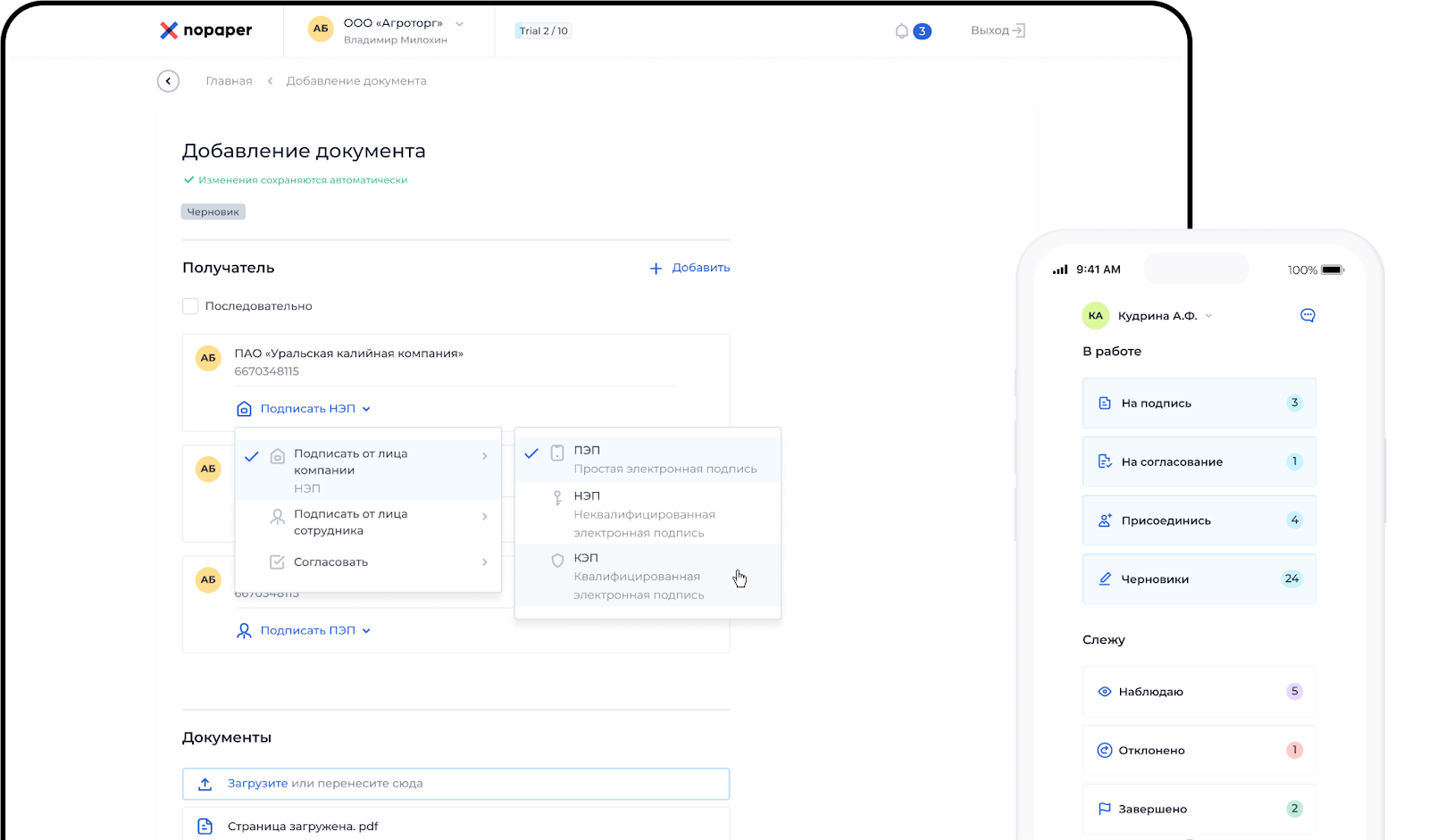This screenshot has width=1429, height=840.
Task: Open На подпись card on phone
Action: click(1199, 403)
